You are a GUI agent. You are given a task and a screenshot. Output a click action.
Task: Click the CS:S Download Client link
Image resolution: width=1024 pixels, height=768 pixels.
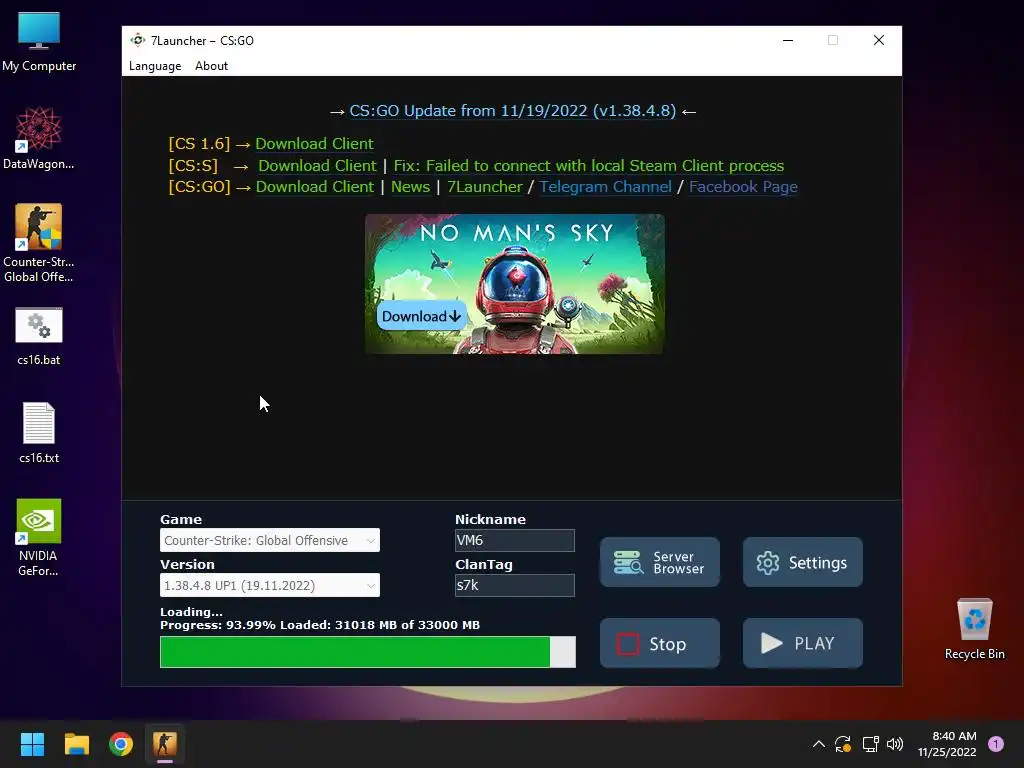[317, 166]
